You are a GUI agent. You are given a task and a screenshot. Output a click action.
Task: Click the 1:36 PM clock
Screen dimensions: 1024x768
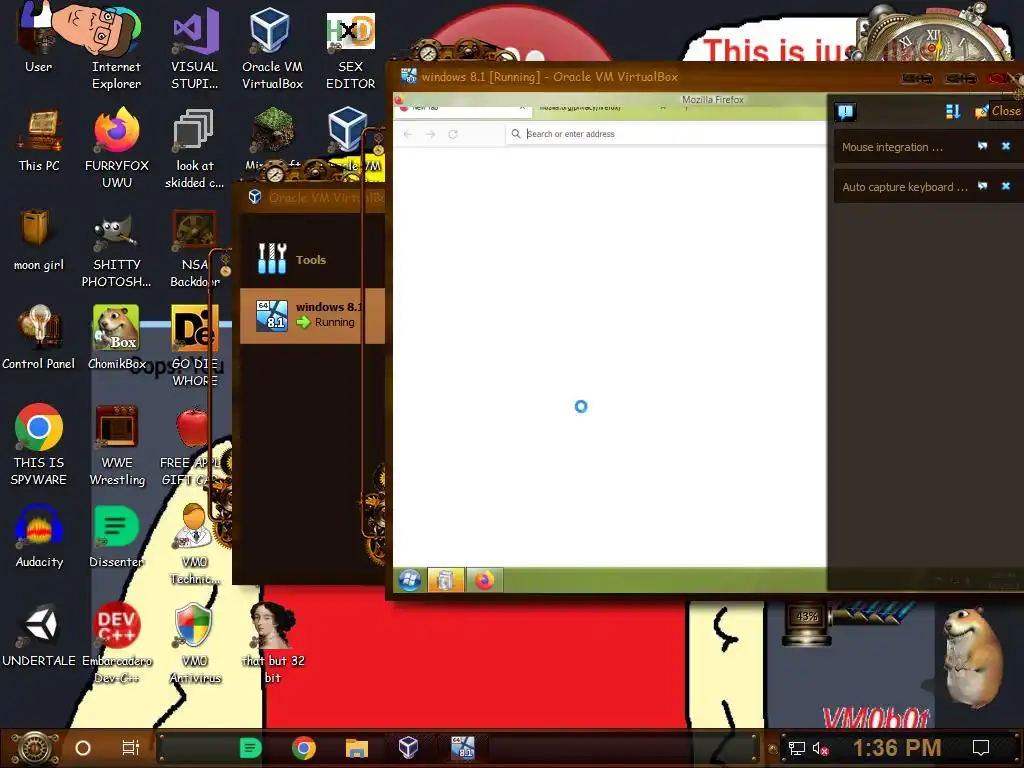pyautogui.click(x=897, y=748)
